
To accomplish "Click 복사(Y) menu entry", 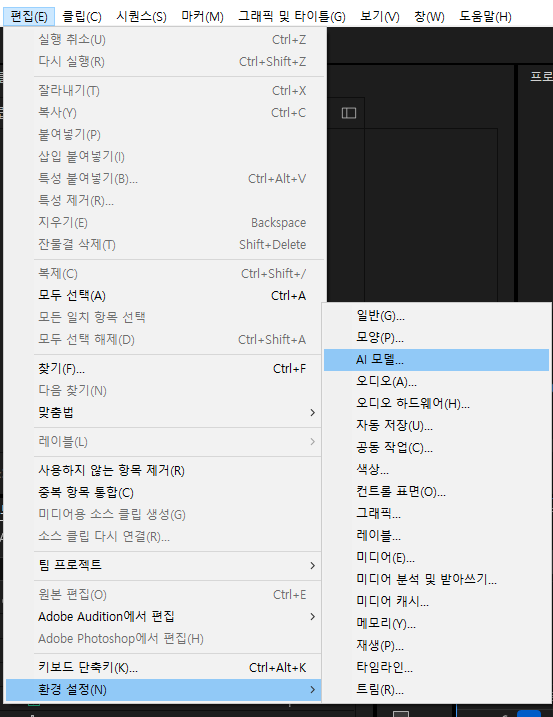I will 164,112.
